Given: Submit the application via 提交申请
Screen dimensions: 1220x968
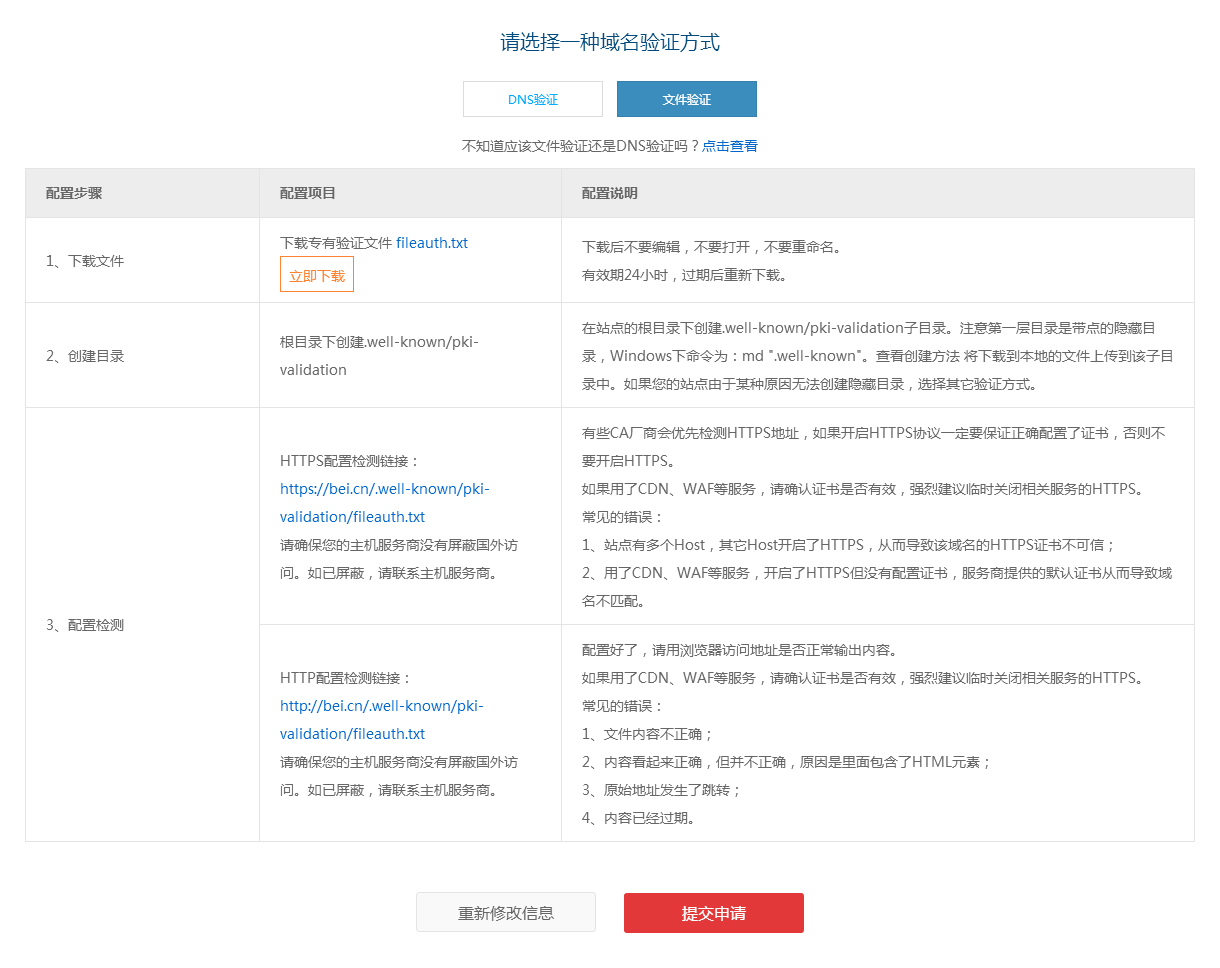Looking at the screenshot, I should point(713,913).
